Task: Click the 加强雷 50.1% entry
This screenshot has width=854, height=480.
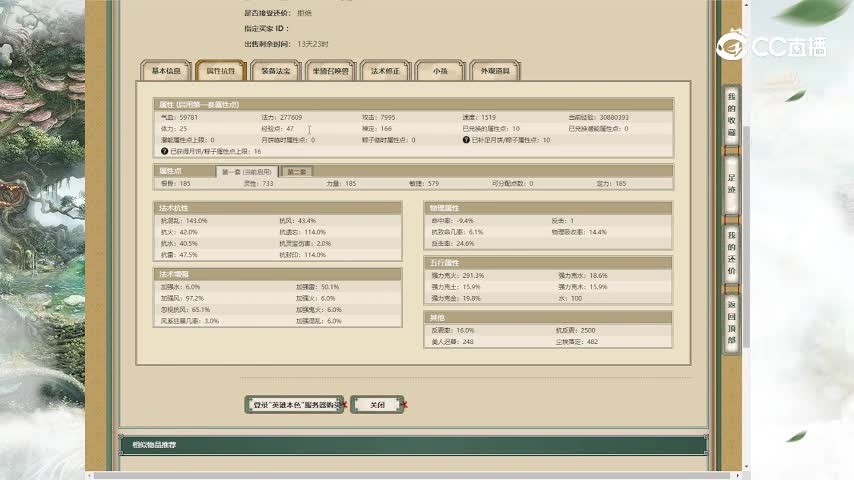Action: (x=318, y=287)
